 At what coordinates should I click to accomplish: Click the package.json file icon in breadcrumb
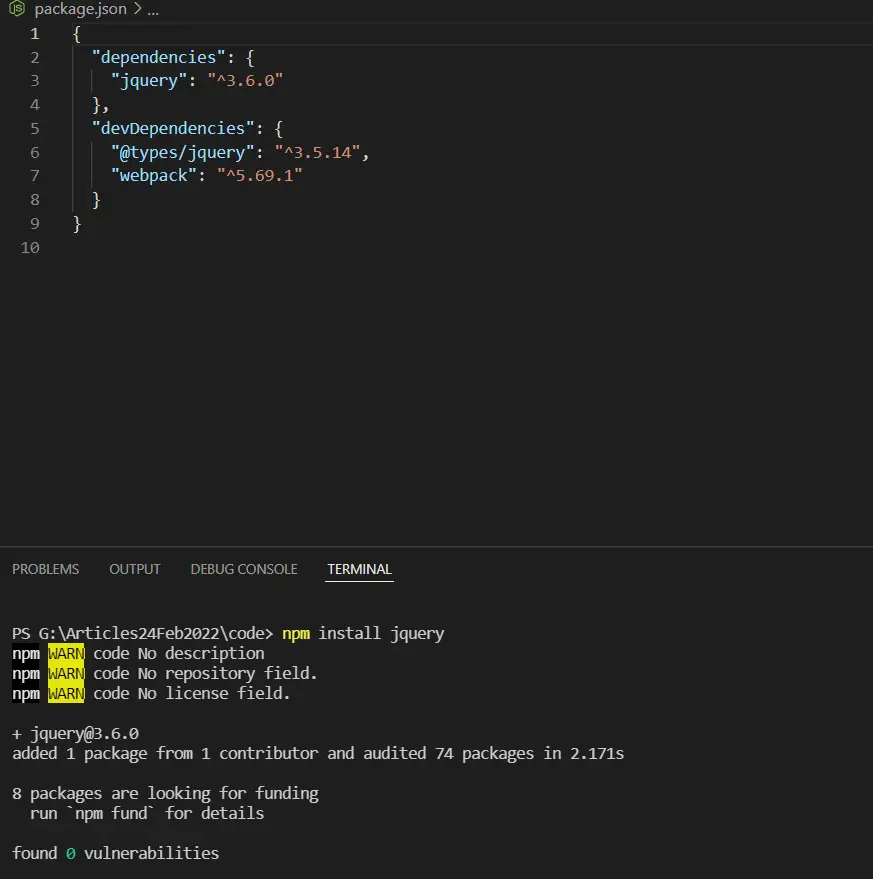pos(17,8)
